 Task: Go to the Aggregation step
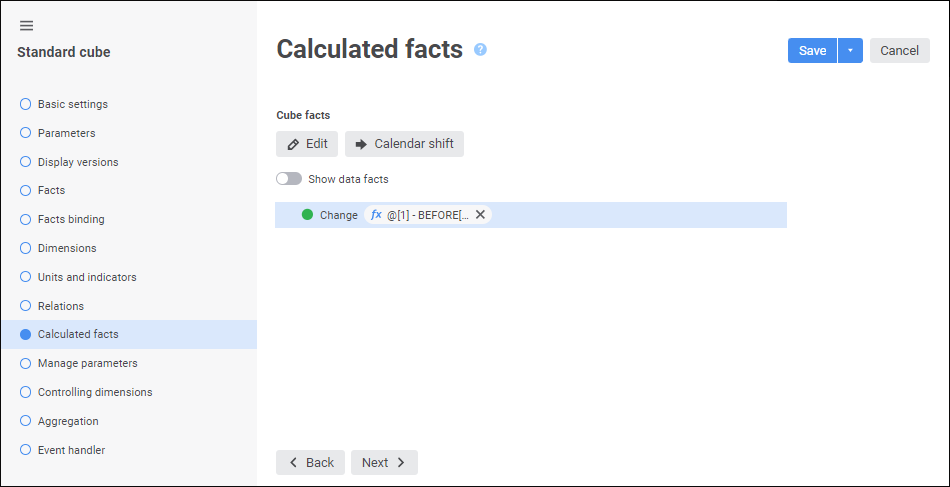68,421
